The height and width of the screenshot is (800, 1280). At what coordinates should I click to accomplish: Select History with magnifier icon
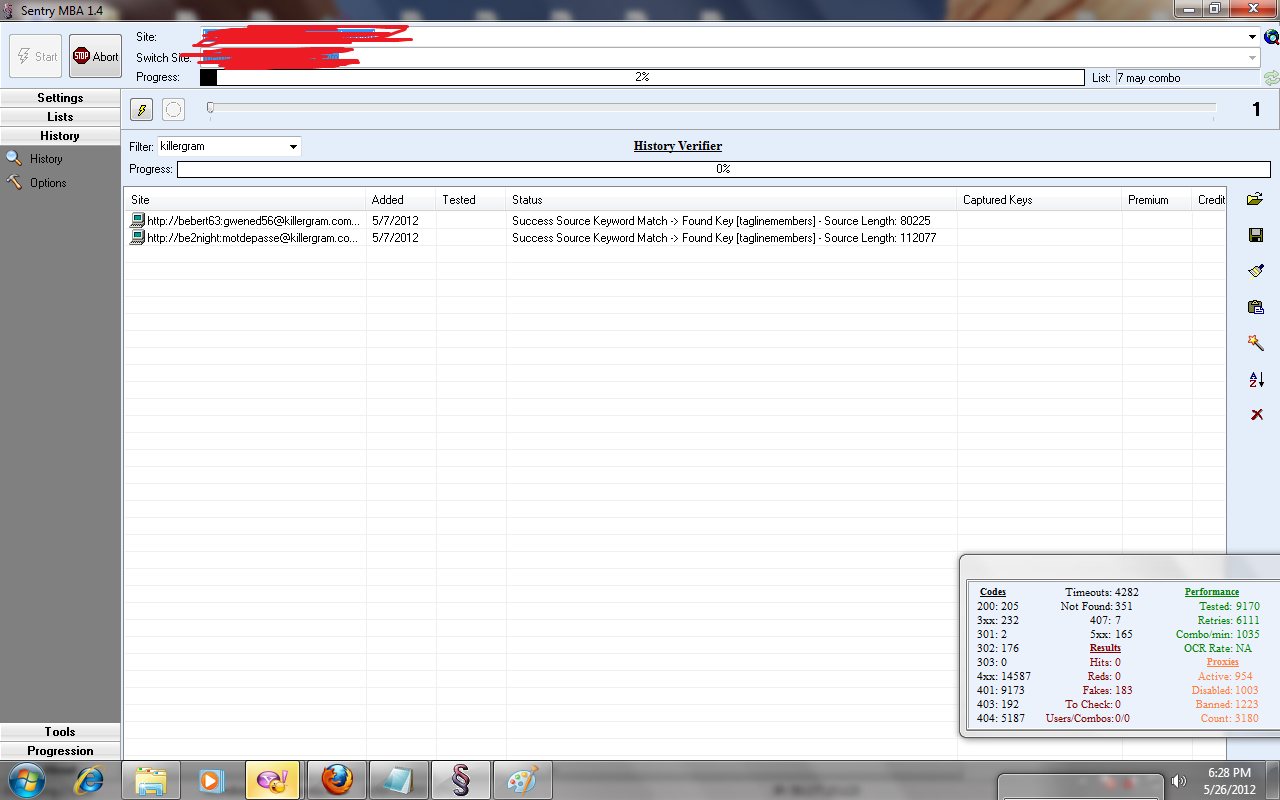pyautogui.click(x=35, y=159)
